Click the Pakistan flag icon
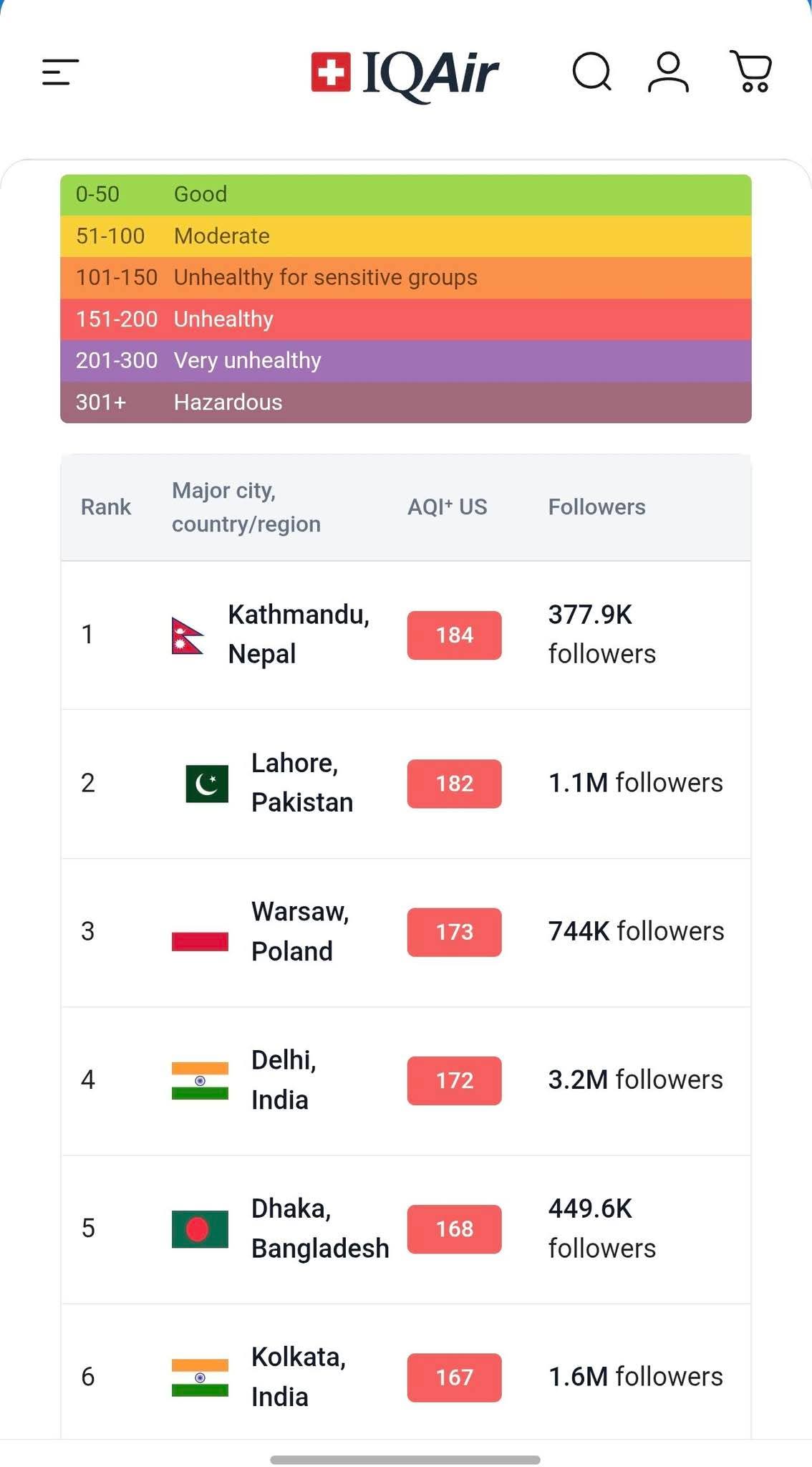The height and width of the screenshot is (1467, 812). [207, 784]
